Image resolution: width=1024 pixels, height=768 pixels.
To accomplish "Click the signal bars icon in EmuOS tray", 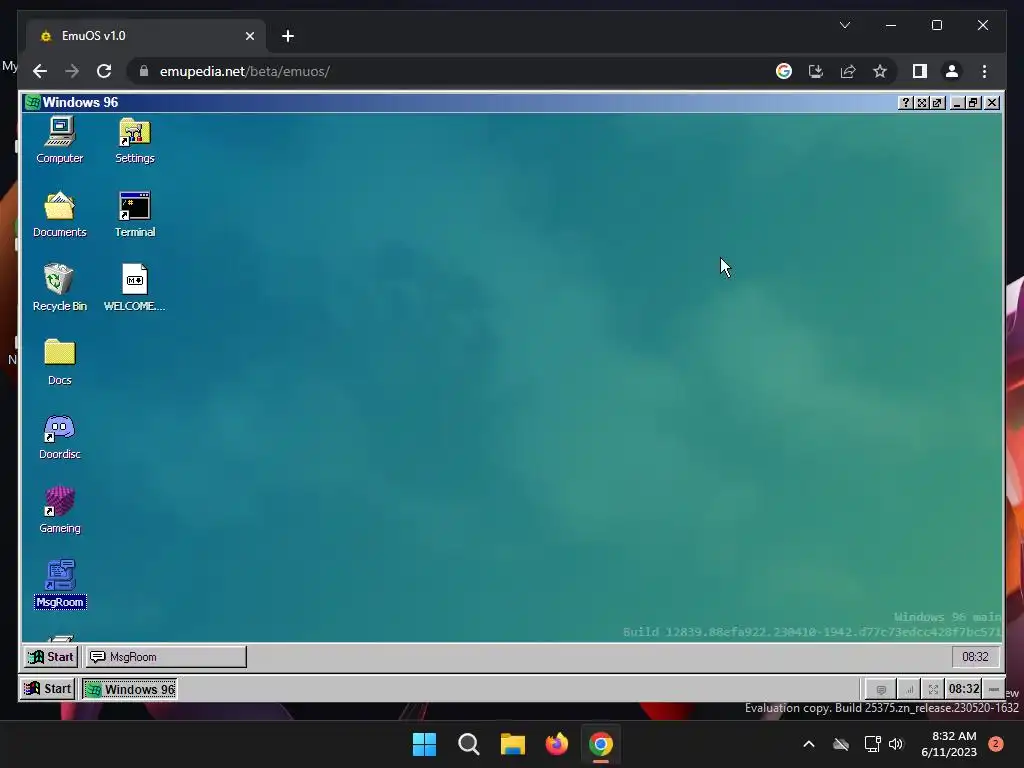I will pos(908,690).
